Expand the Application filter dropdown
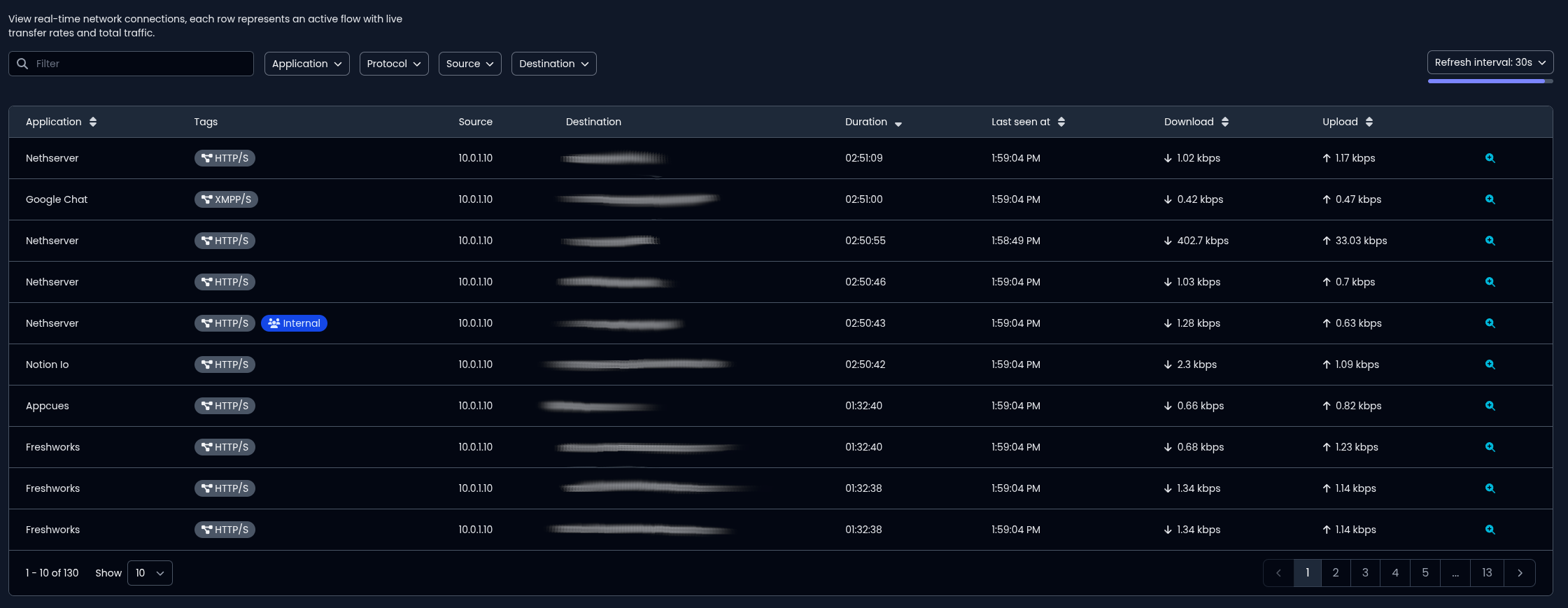Viewport: 1568px width, 608px height. click(x=306, y=64)
